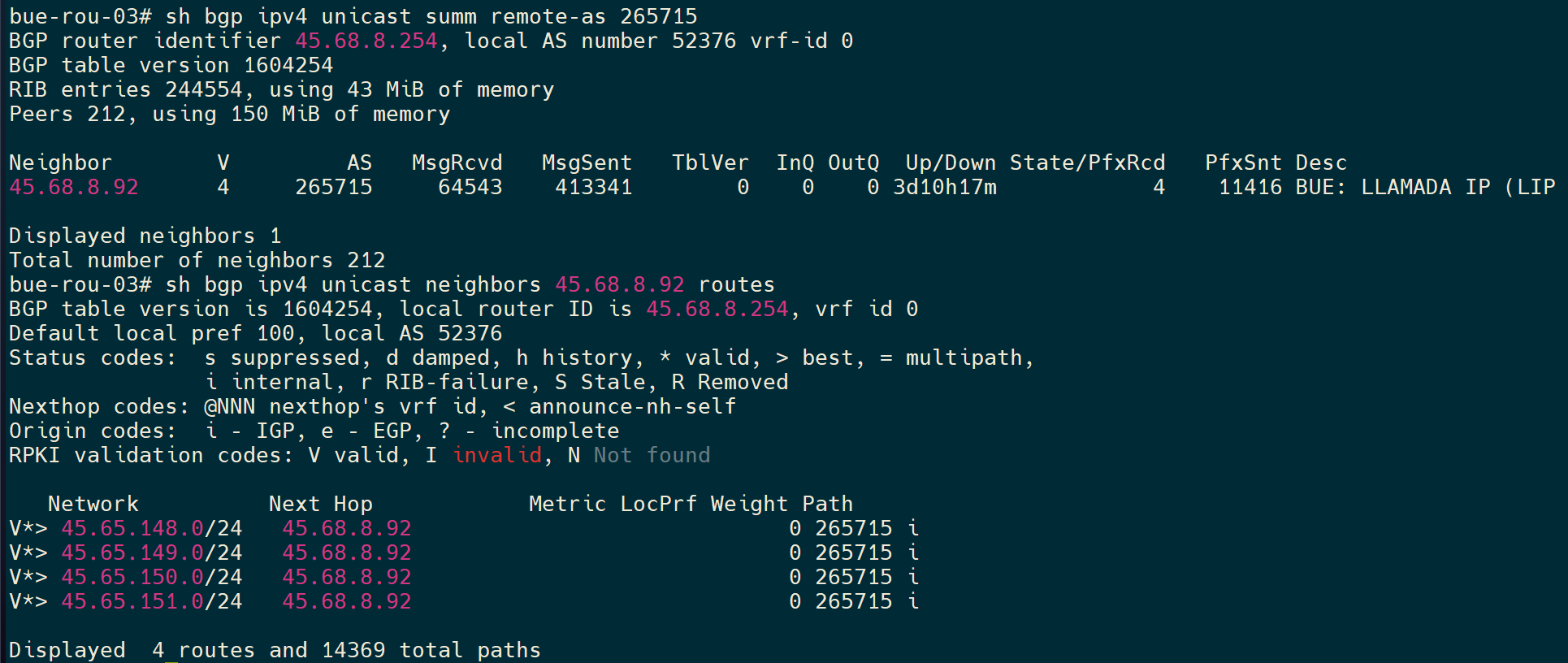1568x663 pixels.
Task: Click the network prefix 45.65.150.0/24
Action: (x=152, y=577)
